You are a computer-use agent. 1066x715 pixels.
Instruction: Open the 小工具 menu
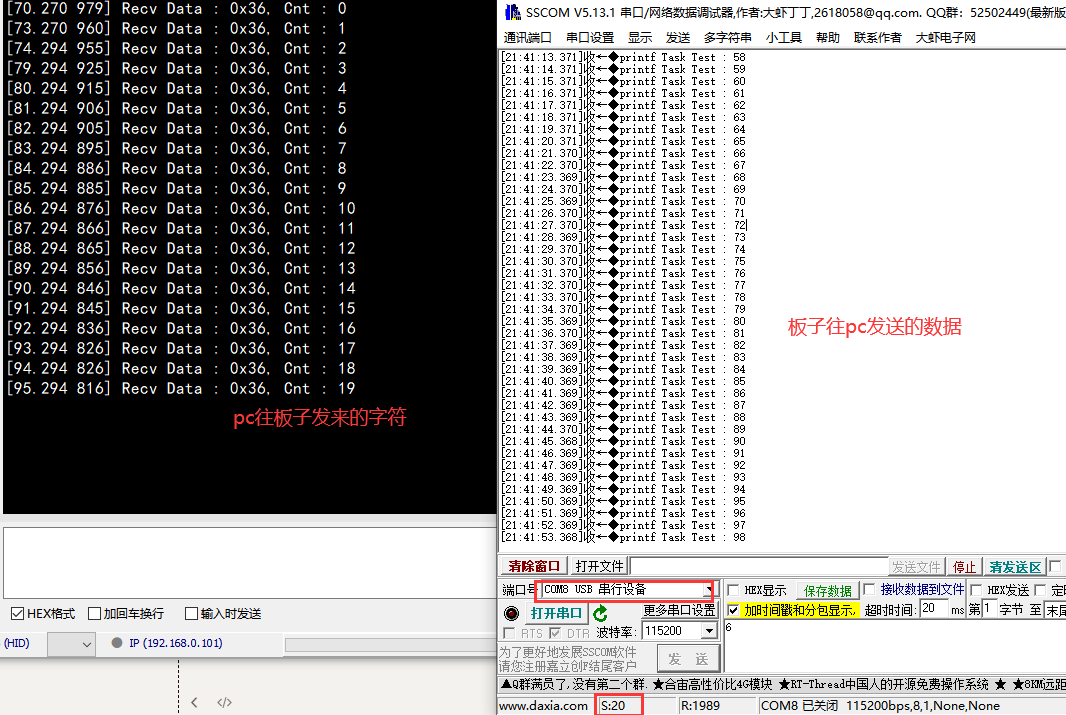[x=784, y=37]
